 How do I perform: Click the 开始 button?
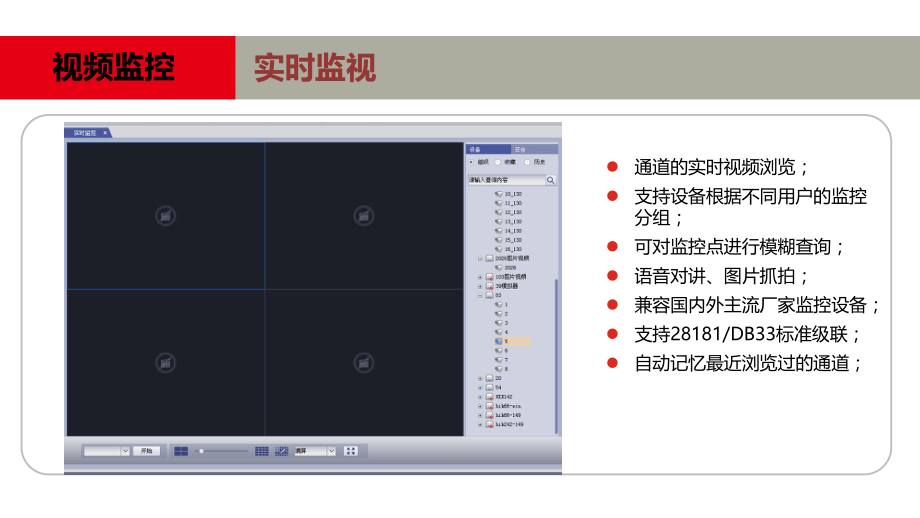point(147,451)
